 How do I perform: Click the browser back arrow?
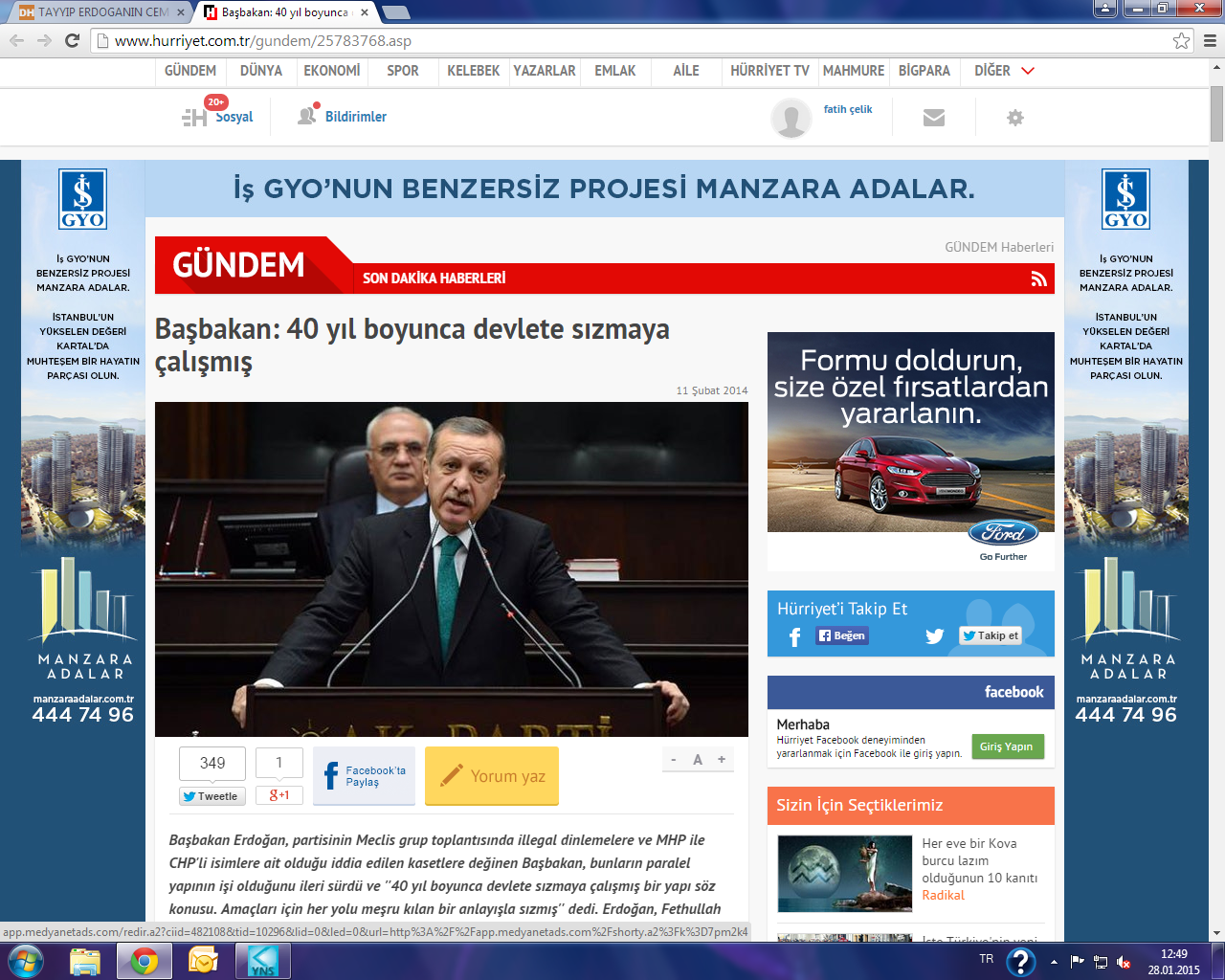pyautogui.click(x=16, y=40)
